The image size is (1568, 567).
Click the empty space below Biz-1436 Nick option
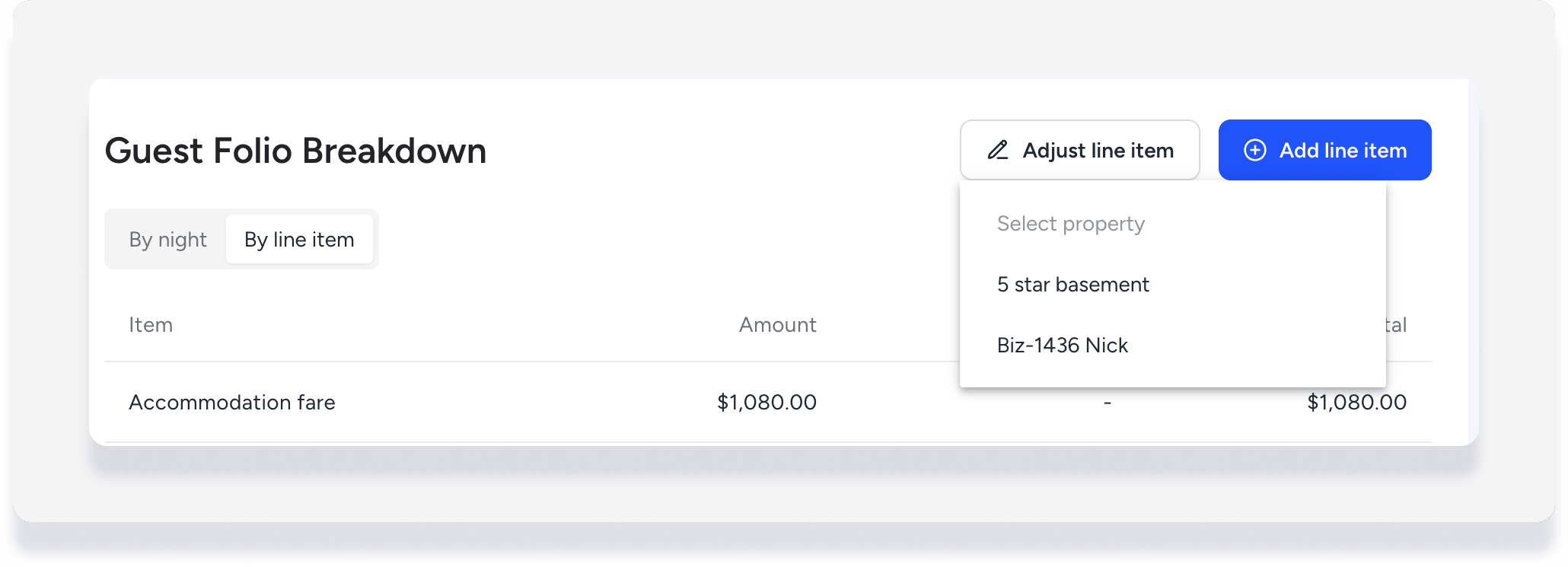(x=1172, y=377)
